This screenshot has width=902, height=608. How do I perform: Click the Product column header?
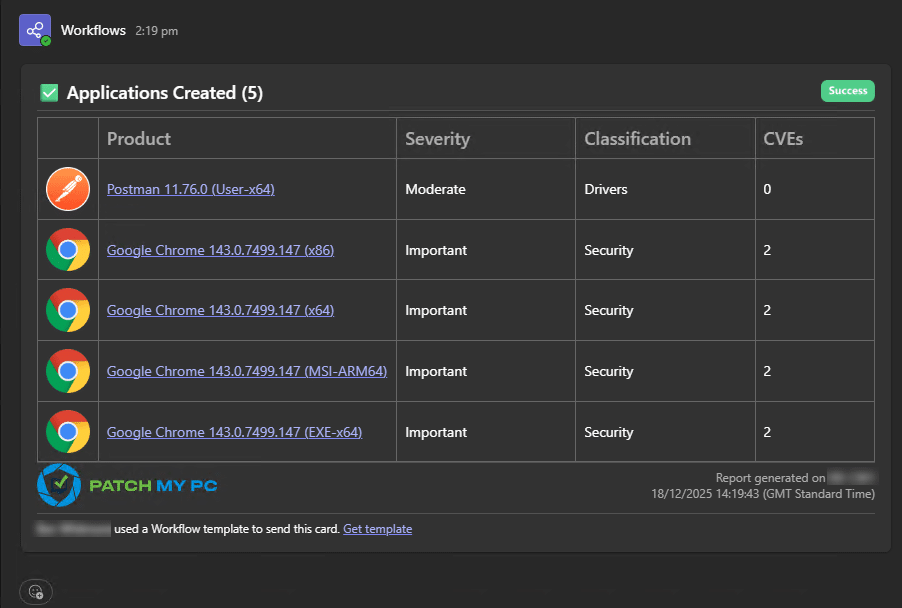(x=139, y=139)
